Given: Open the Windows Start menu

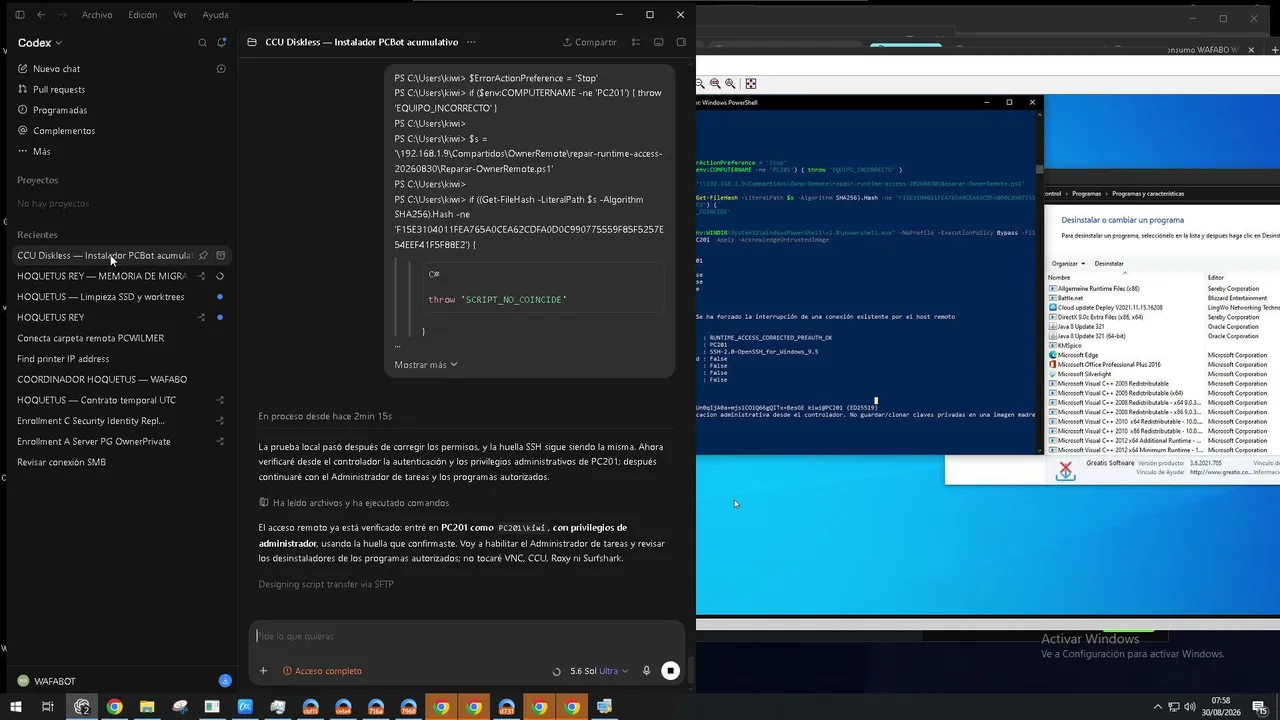Looking at the screenshot, I should click(x=16, y=707).
